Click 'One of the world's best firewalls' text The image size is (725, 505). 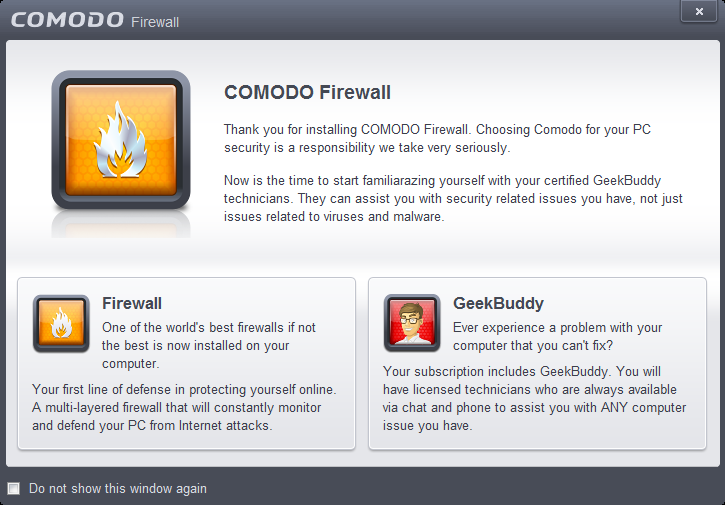209,345
